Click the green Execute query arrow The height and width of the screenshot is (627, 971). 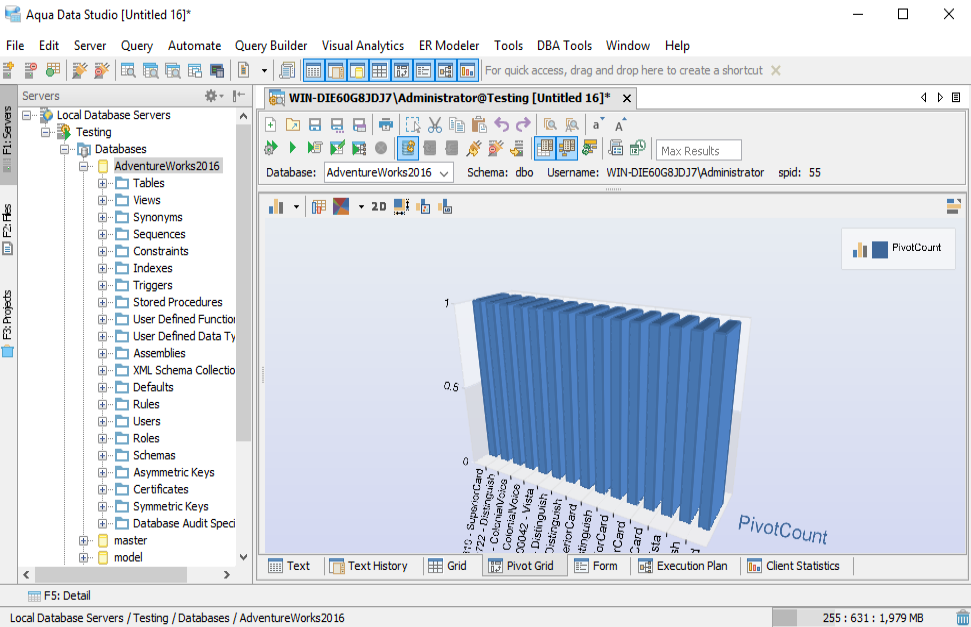[292, 149]
